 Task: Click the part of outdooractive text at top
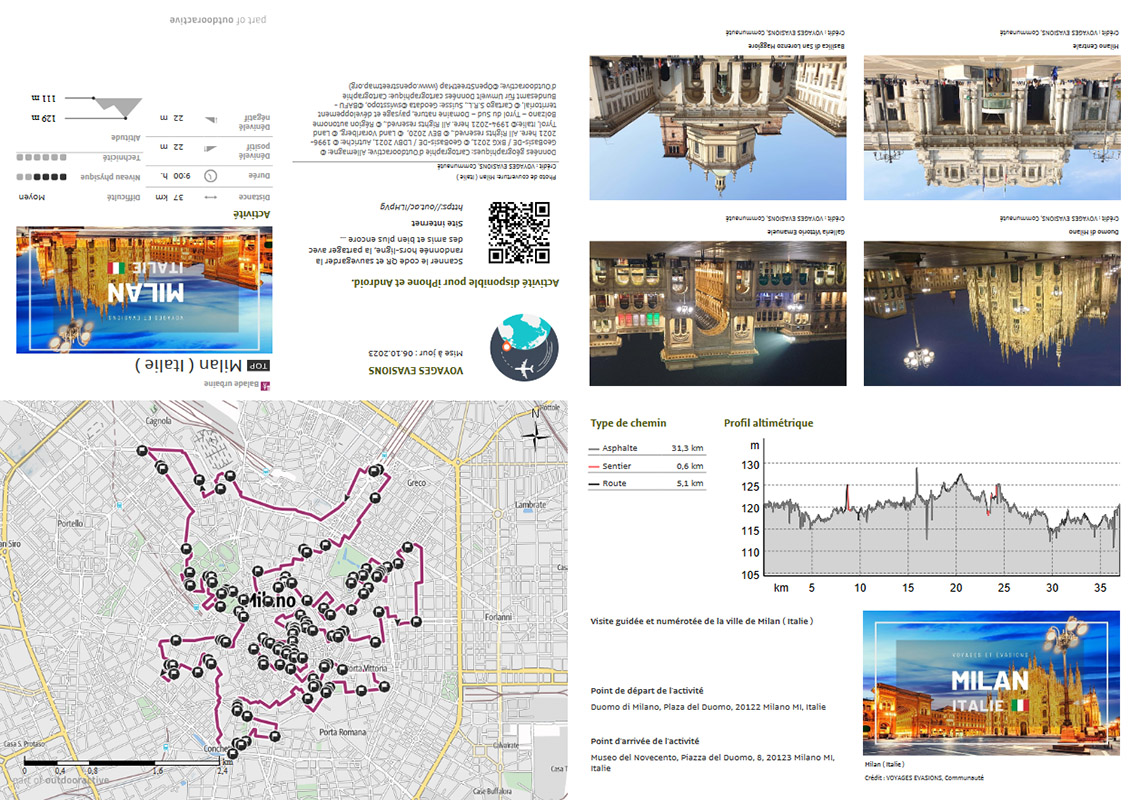coord(217,20)
